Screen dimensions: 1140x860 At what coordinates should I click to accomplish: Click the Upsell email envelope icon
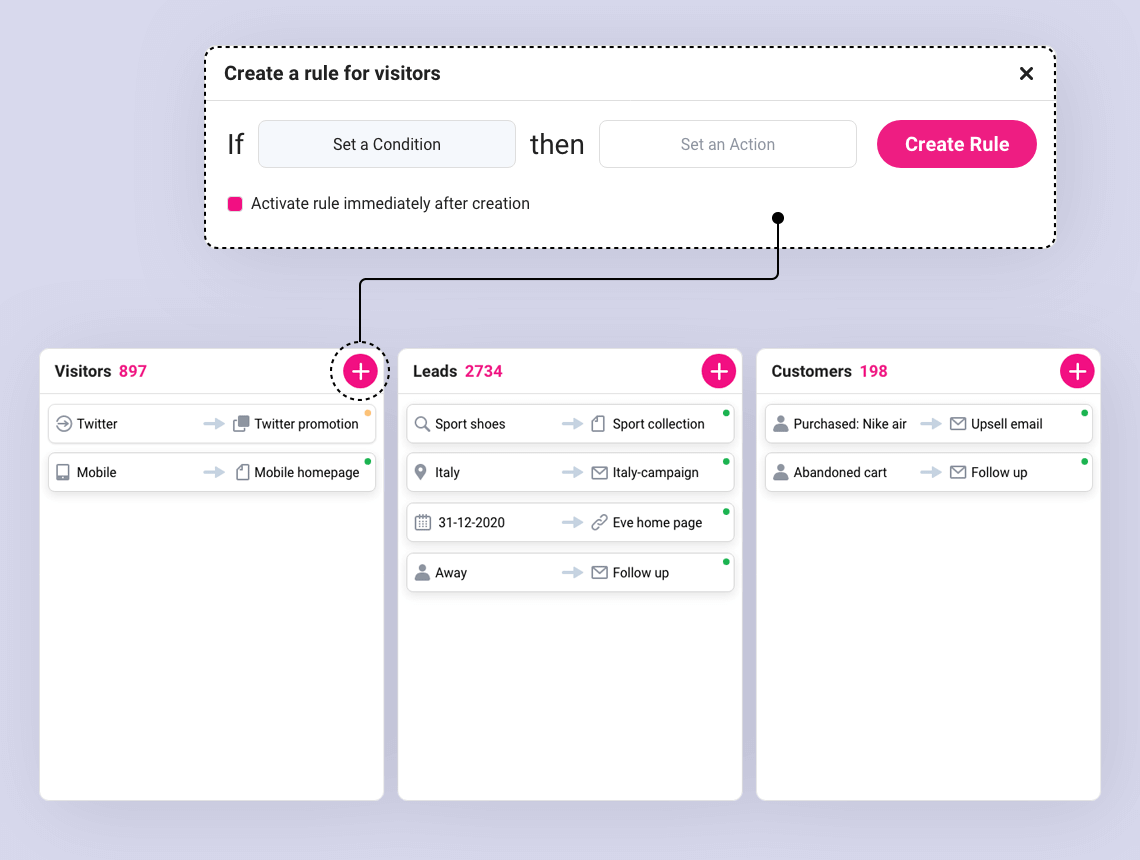[958, 424]
